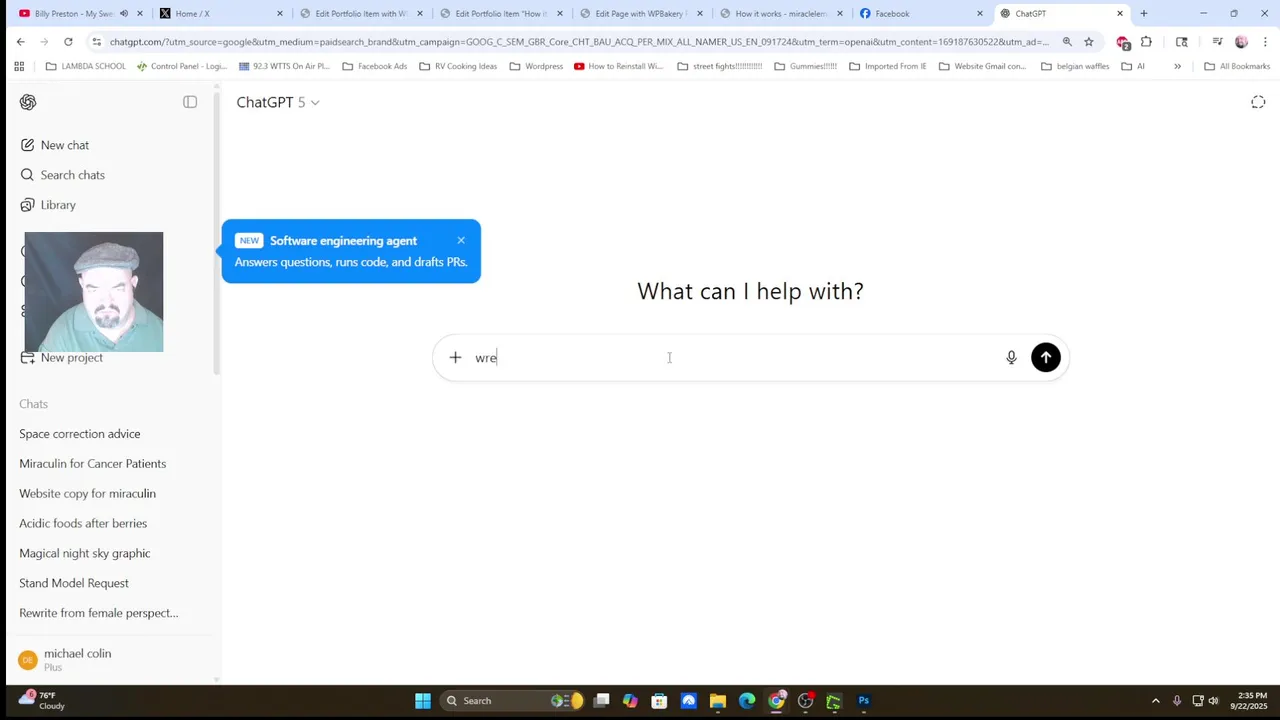Show more bookmarks with the double chevron

1177,66
